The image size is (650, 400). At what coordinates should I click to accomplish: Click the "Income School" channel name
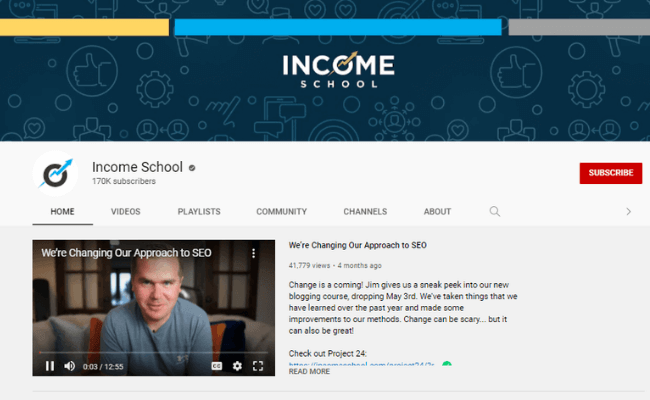click(137, 167)
